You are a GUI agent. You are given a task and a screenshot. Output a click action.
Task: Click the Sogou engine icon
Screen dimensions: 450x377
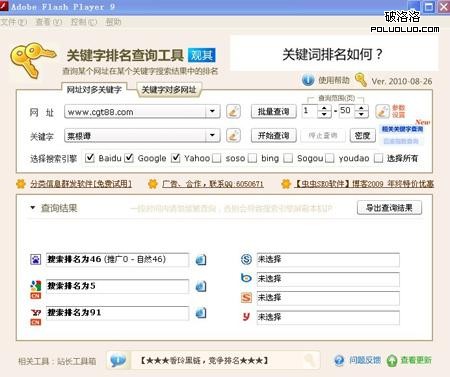click(x=246, y=297)
